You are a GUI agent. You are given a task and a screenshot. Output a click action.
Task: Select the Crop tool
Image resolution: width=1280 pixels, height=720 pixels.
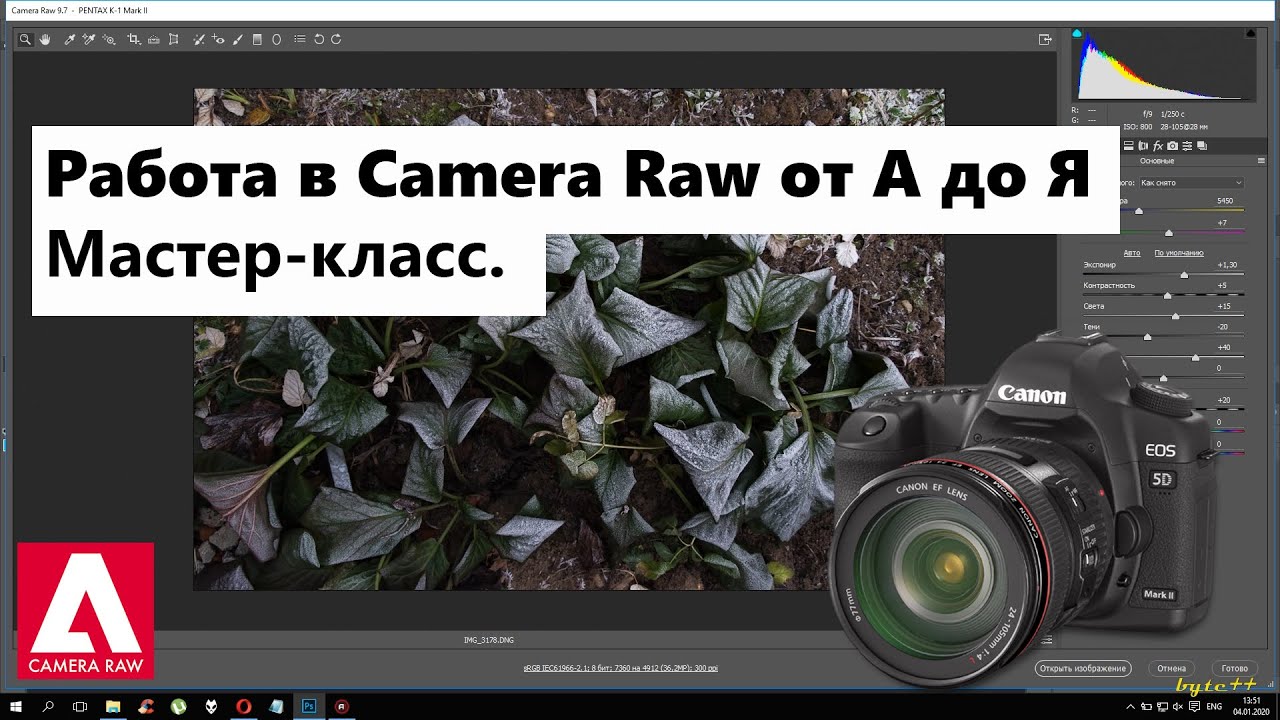[133, 39]
